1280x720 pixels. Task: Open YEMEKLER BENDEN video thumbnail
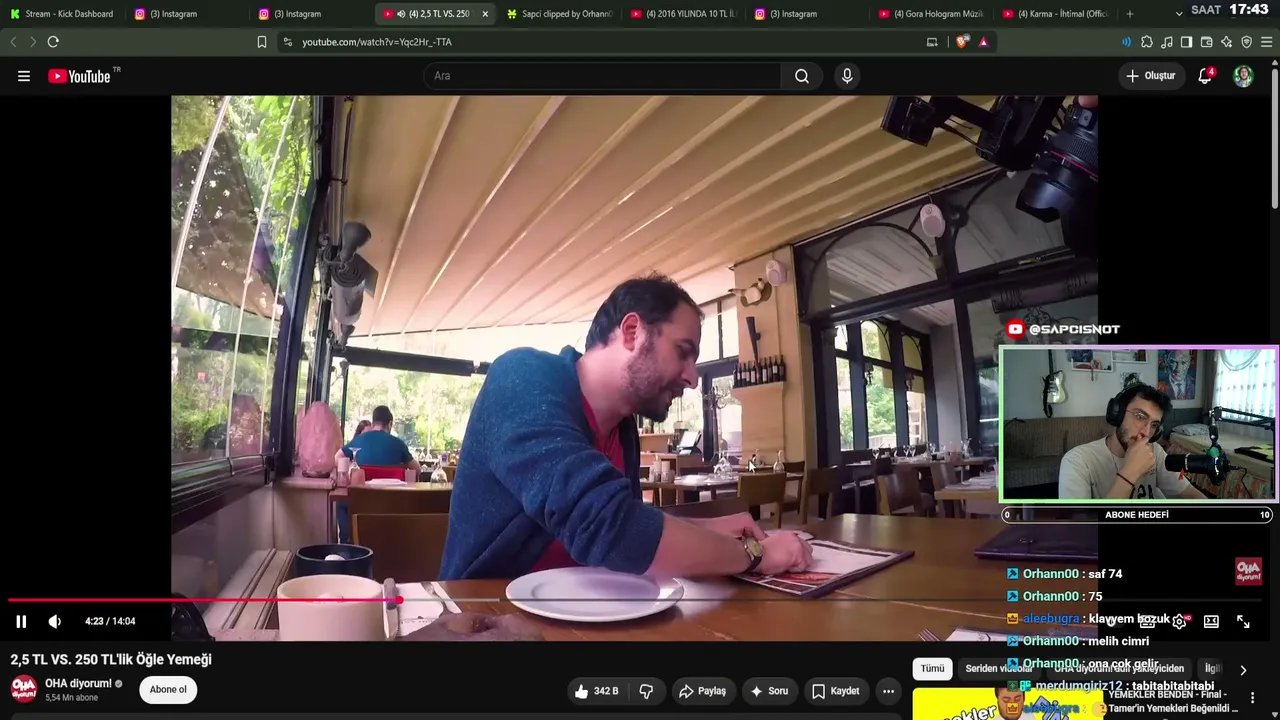pyautogui.click(x=1008, y=703)
